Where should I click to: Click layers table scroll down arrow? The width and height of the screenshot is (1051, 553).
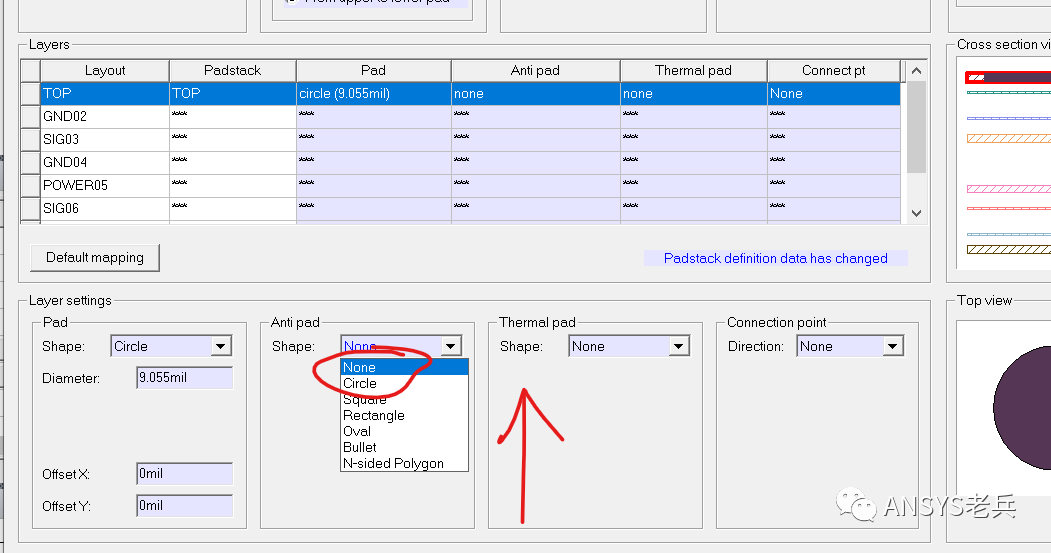coord(916,213)
